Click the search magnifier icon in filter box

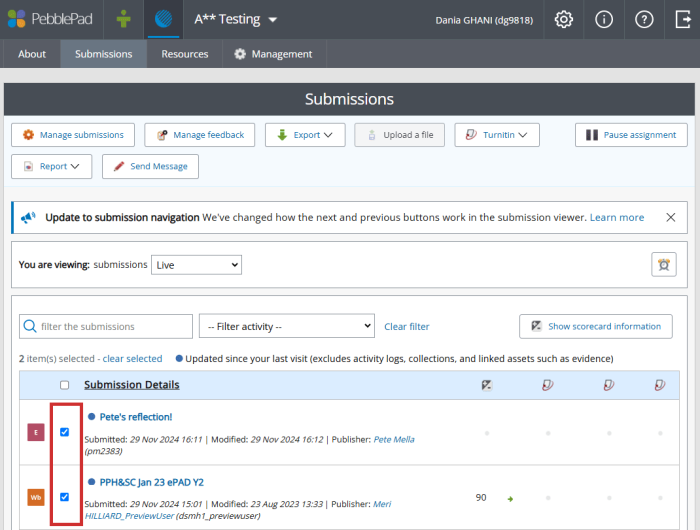point(30,326)
